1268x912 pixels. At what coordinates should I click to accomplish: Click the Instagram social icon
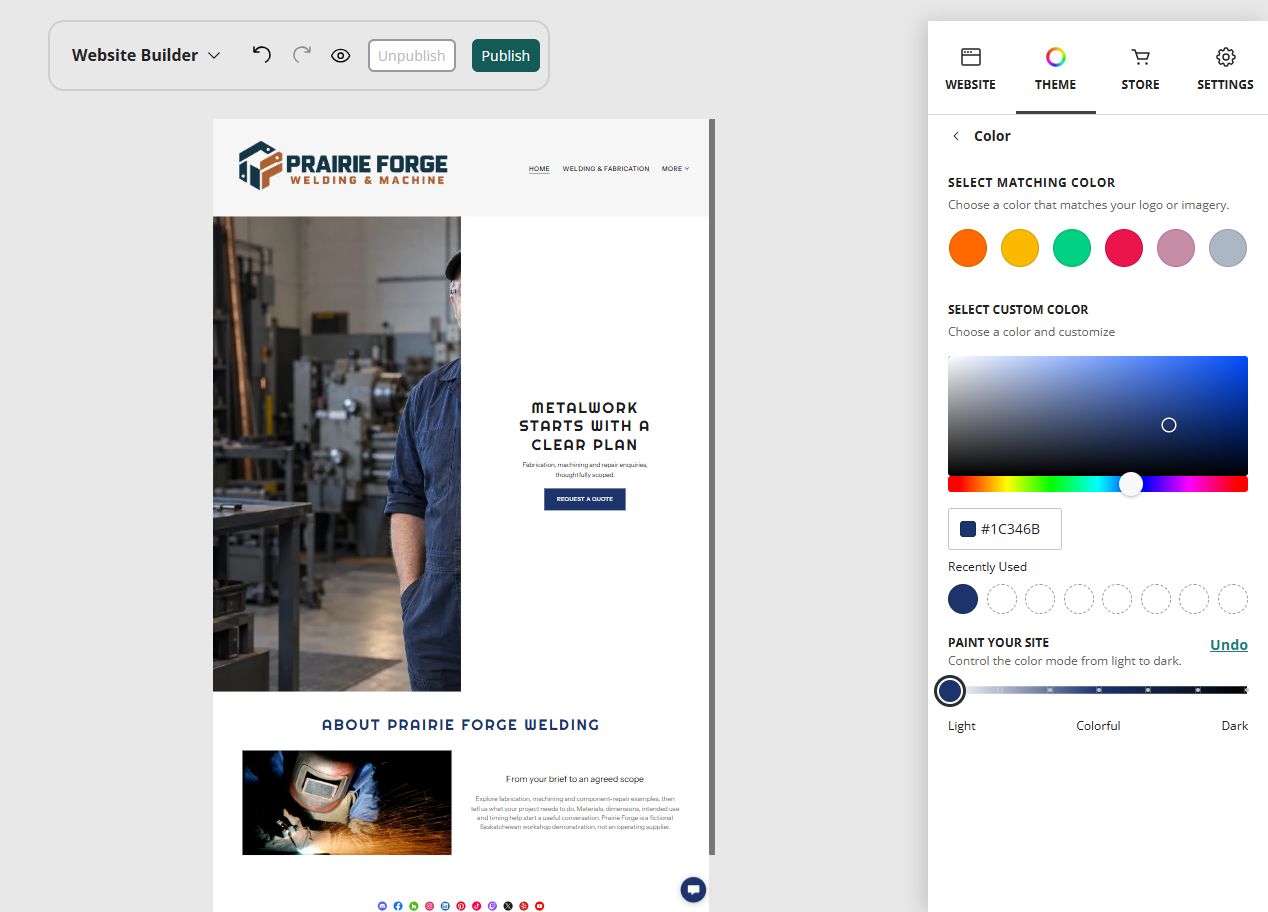[x=430, y=906]
